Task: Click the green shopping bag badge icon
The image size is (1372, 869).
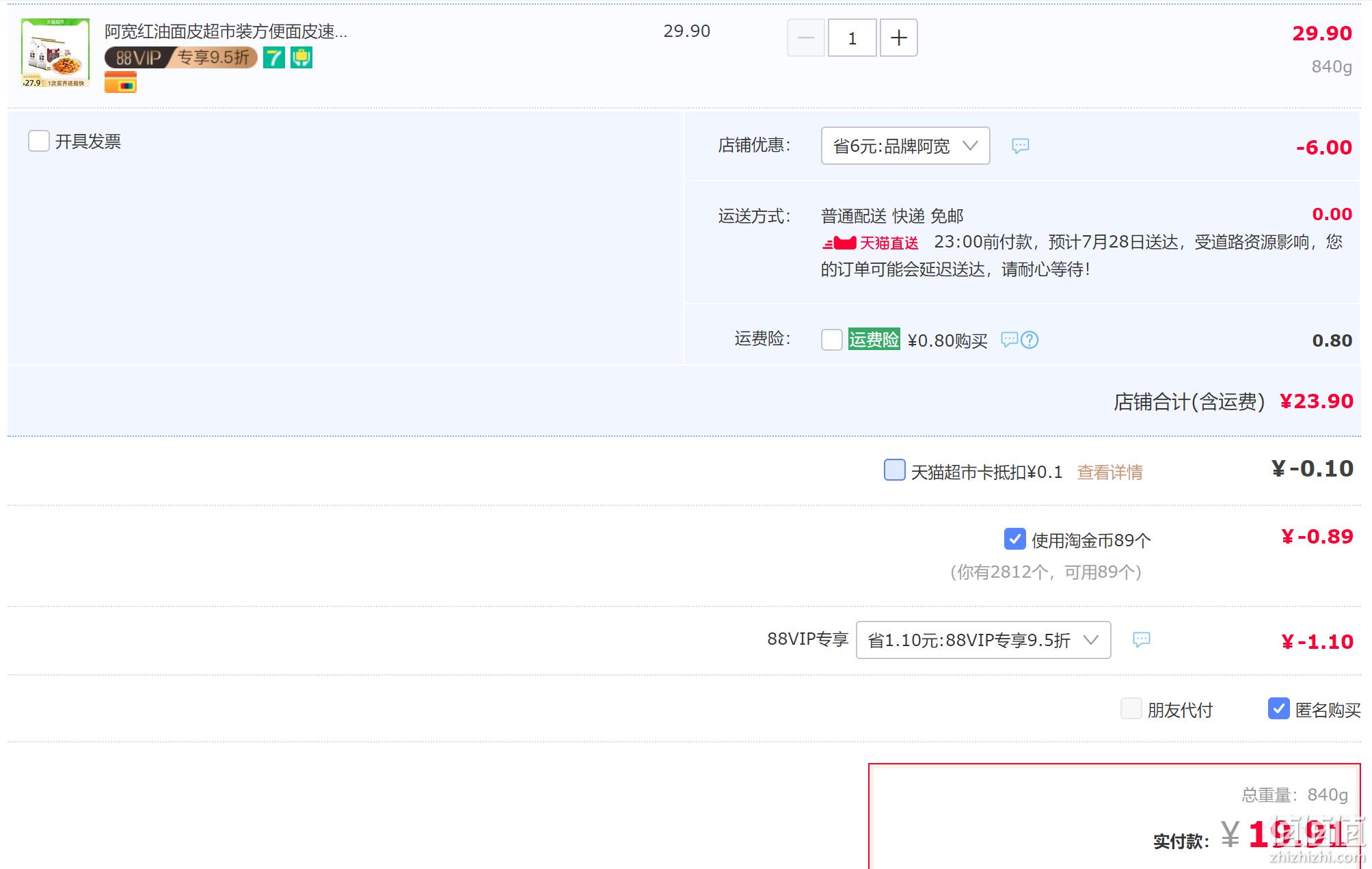Action: 301,57
